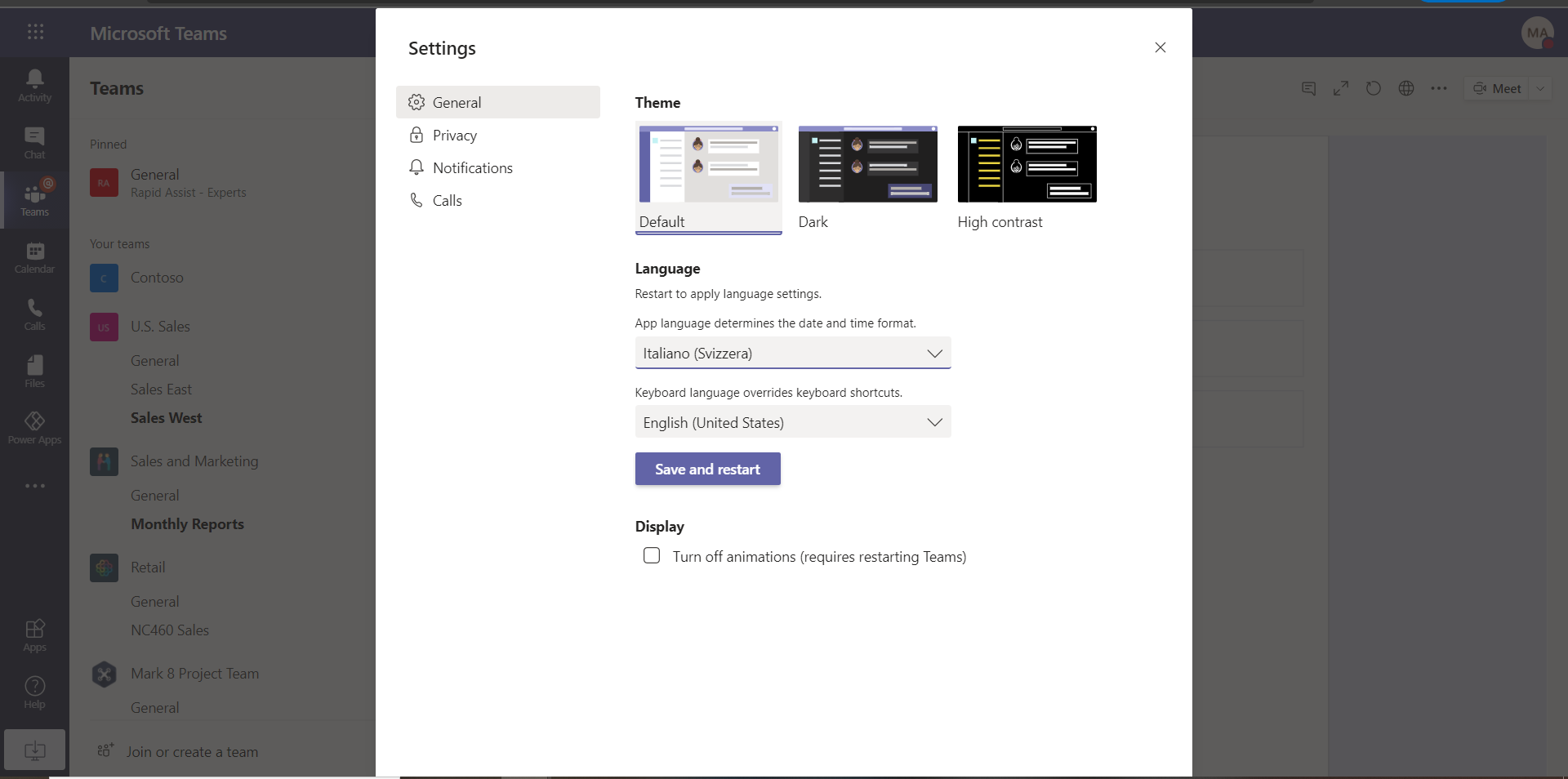Open Activity in the left rail

coord(34,86)
